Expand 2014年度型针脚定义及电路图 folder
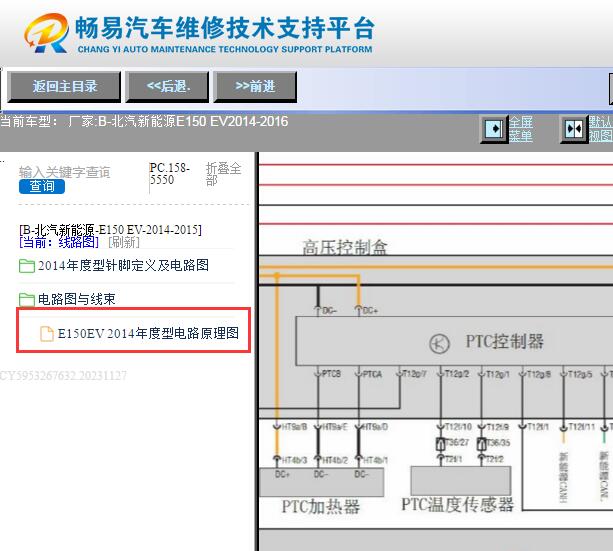Screen dimensions: 613x551 [123, 266]
